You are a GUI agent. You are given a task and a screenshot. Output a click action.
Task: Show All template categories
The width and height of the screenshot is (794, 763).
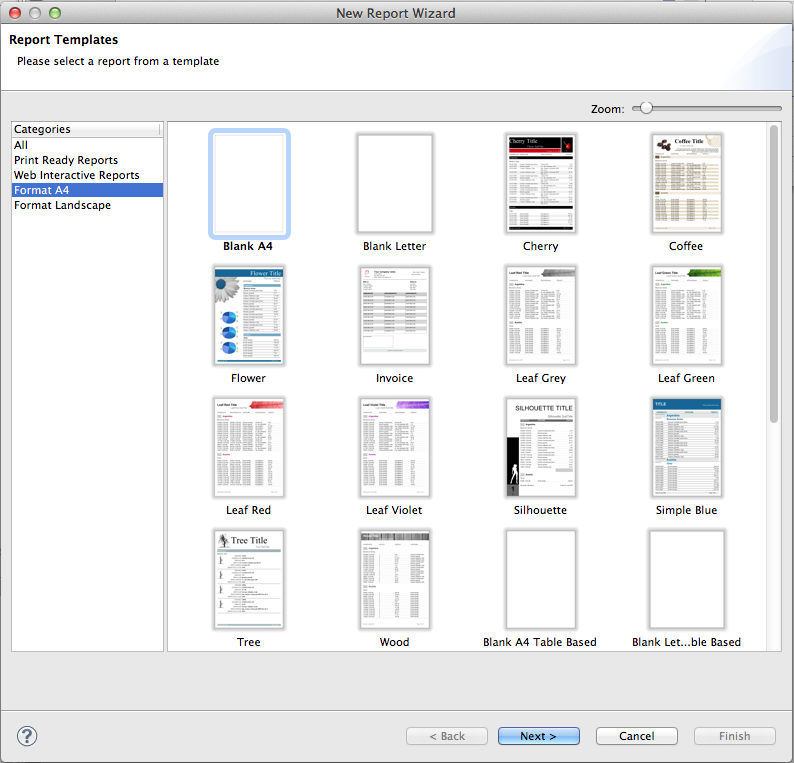pyautogui.click(x=87, y=145)
